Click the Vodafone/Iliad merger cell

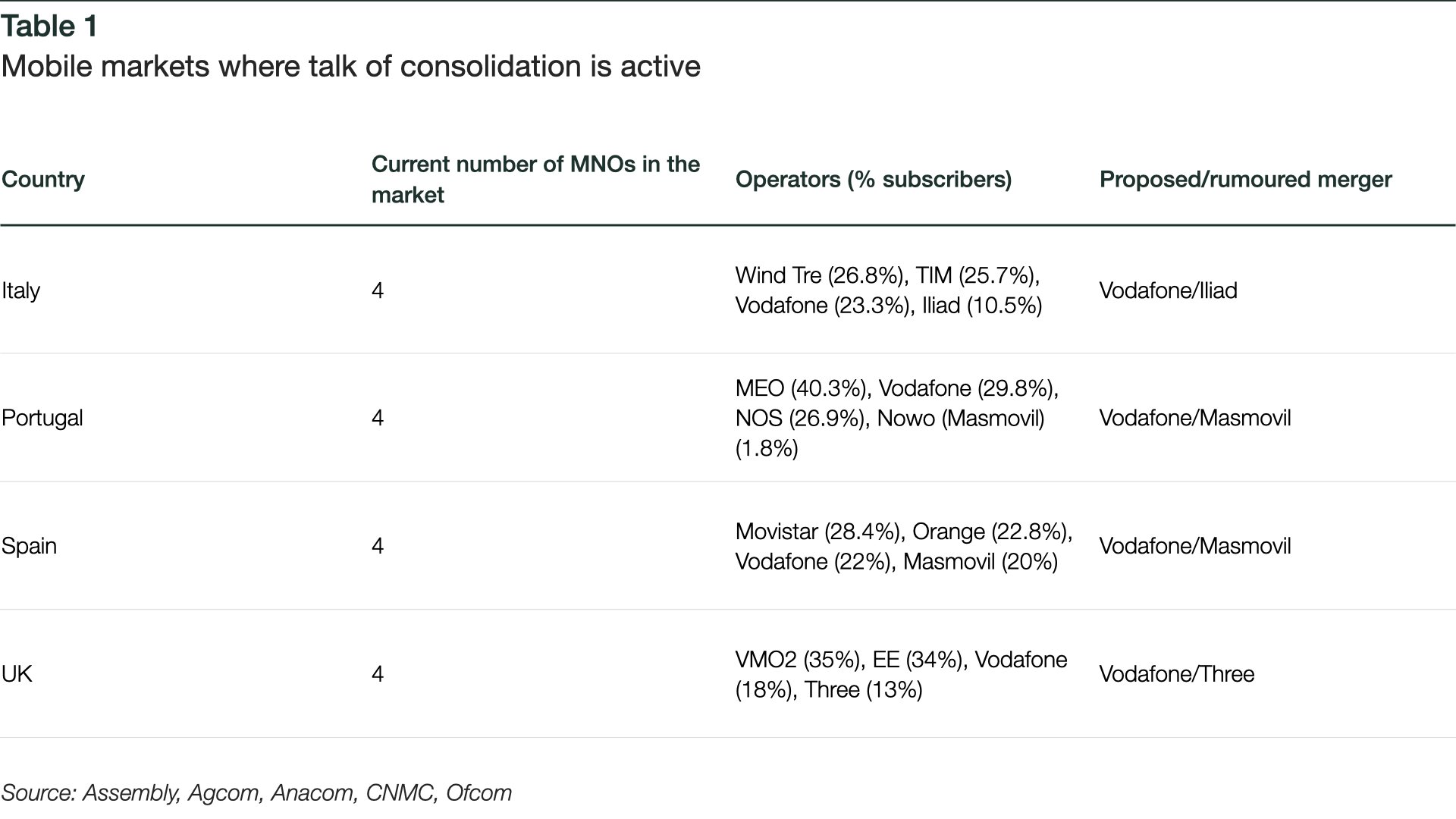tap(1168, 290)
